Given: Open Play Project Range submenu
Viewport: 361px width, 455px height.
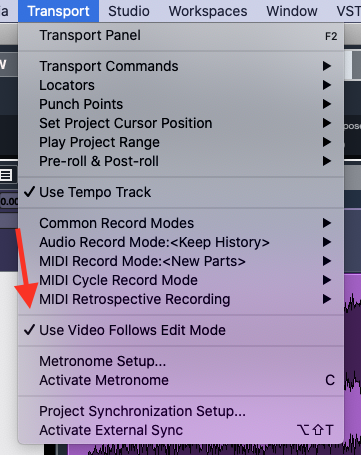Looking at the screenshot, I should pyautogui.click(x=181, y=142).
